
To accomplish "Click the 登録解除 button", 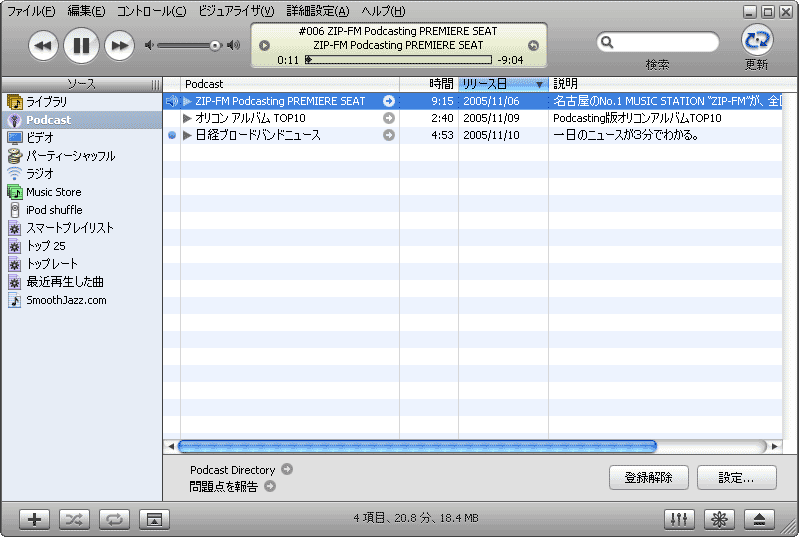I will click(x=649, y=478).
